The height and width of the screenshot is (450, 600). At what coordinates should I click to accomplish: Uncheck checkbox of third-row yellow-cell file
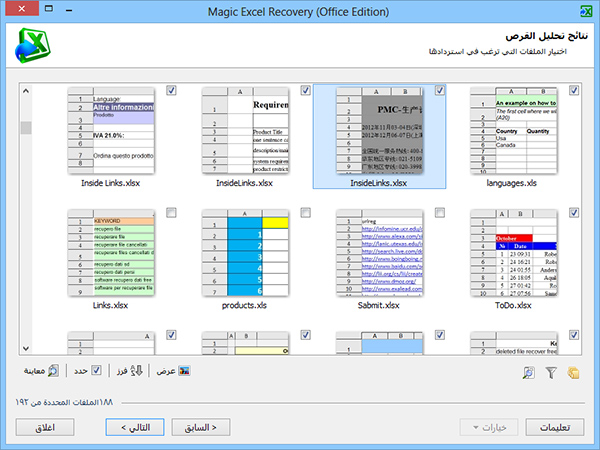pos(305,335)
